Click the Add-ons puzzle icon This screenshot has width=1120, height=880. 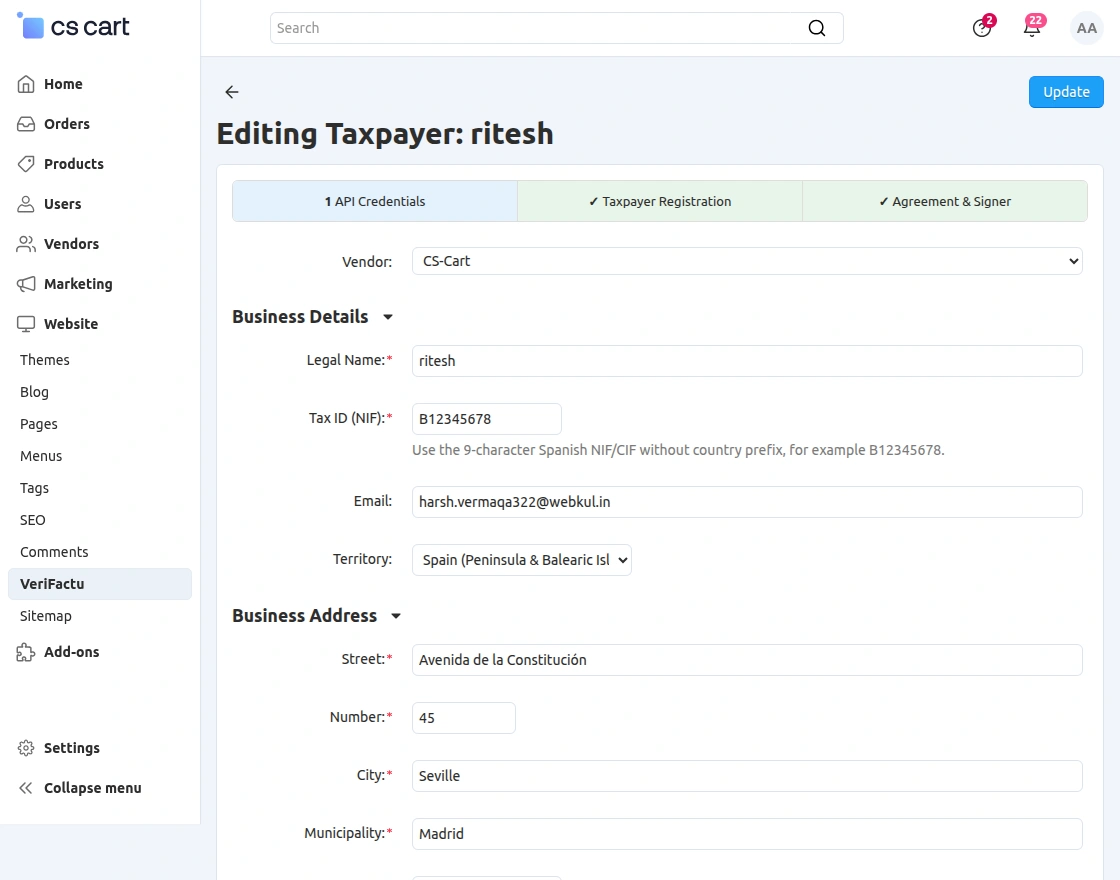(26, 651)
